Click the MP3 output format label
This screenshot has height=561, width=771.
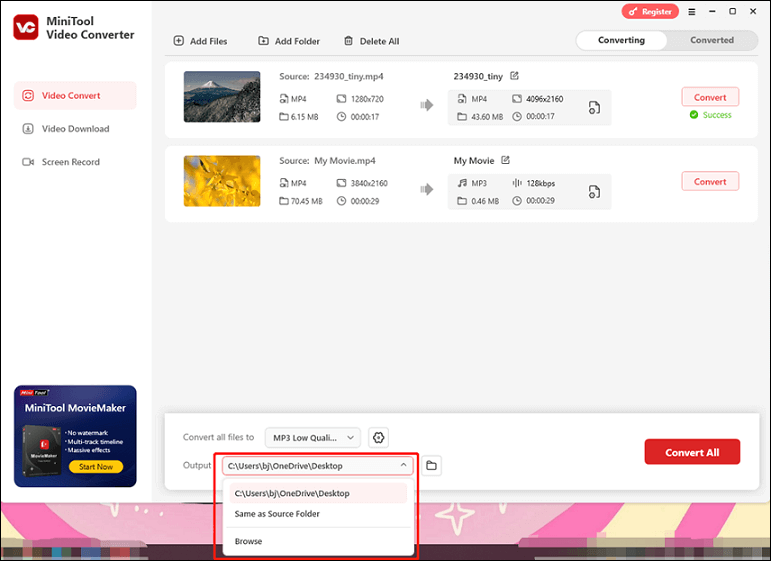click(x=479, y=183)
